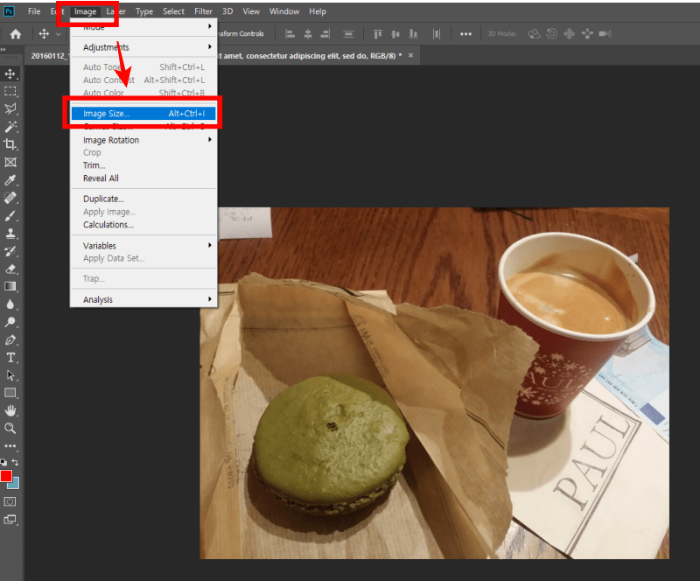Open the red foreground color swatch
This screenshot has width=700, height=581.
point(6,476)
